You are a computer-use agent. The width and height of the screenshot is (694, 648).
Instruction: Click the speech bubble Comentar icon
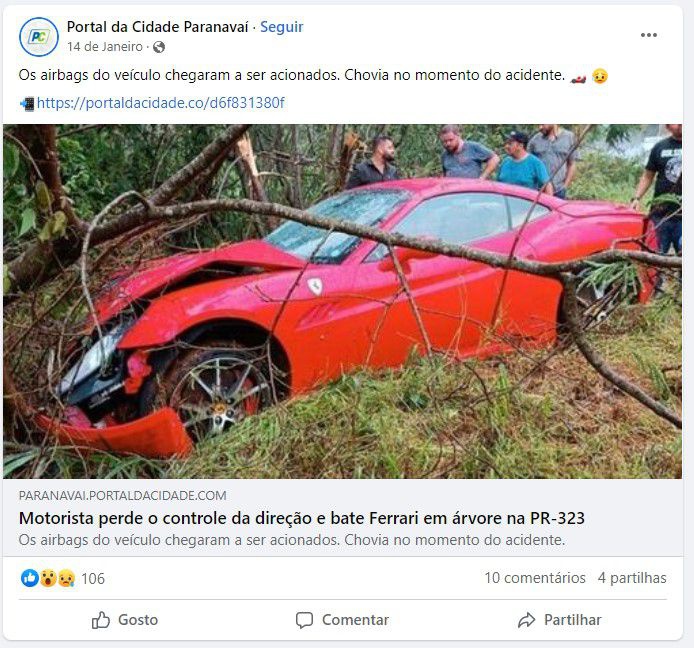pos(304,620)
